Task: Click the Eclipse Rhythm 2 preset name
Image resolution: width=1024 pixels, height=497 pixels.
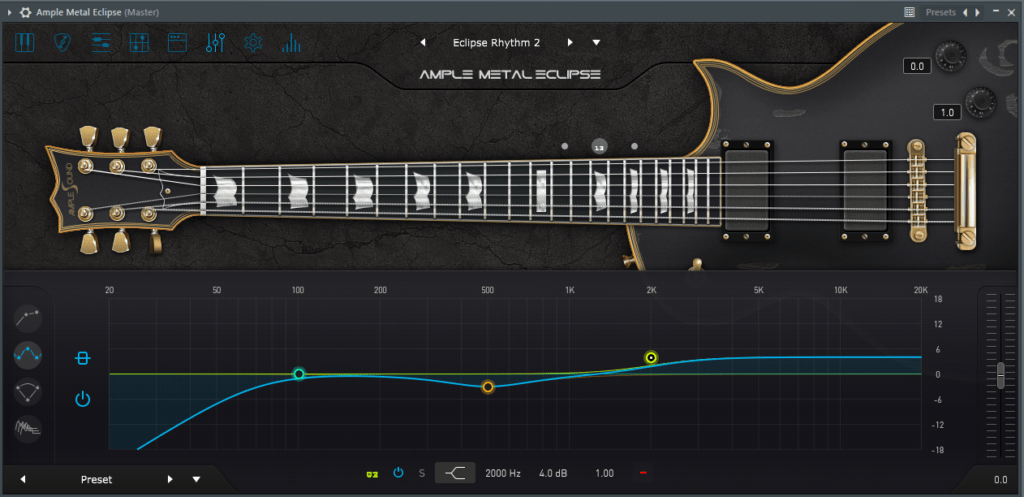Action: click(x=496, y=42)
